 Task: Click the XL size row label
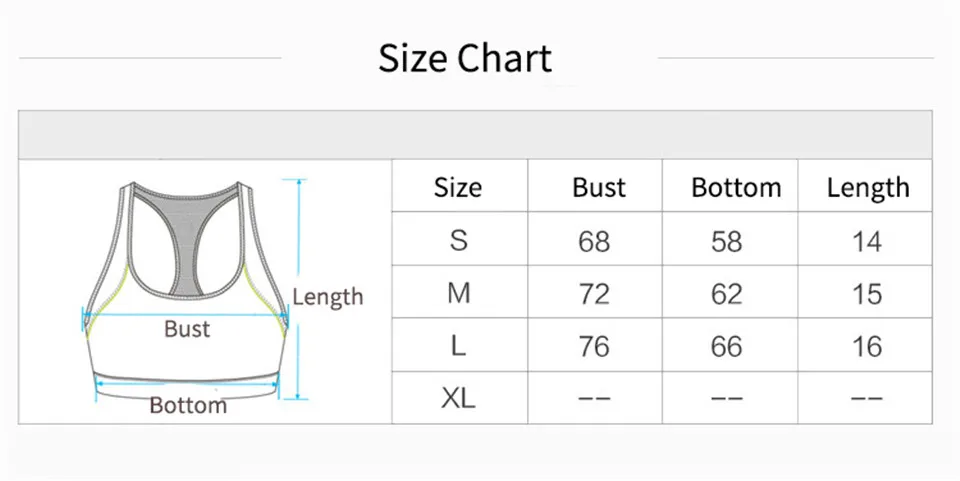pos(458,398)
